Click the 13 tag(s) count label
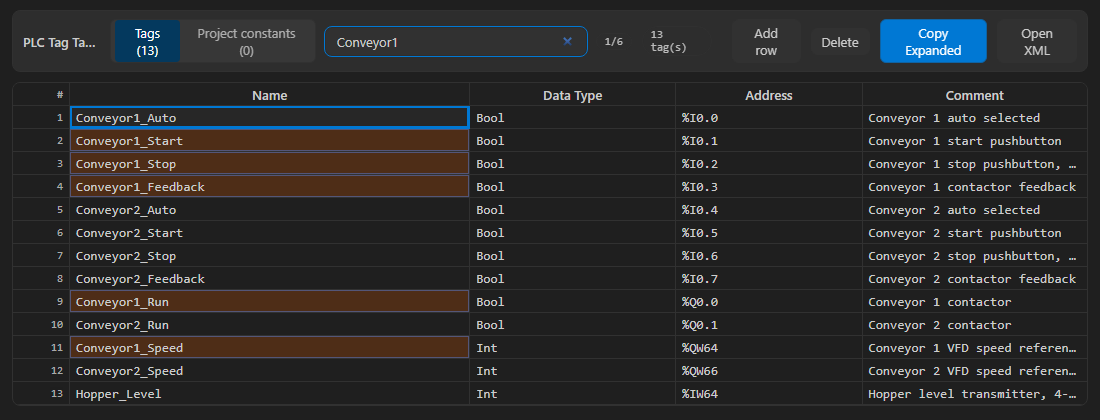 [x=668, y=41]
